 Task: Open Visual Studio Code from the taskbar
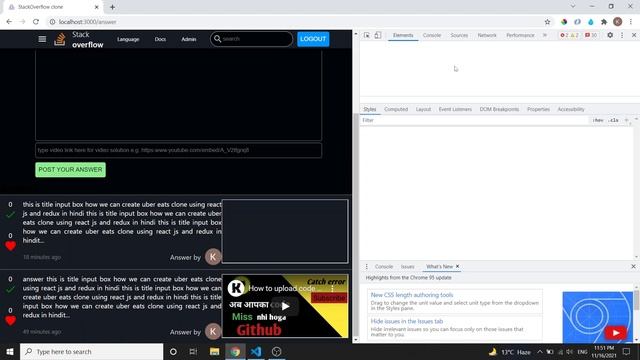point(256,351)
